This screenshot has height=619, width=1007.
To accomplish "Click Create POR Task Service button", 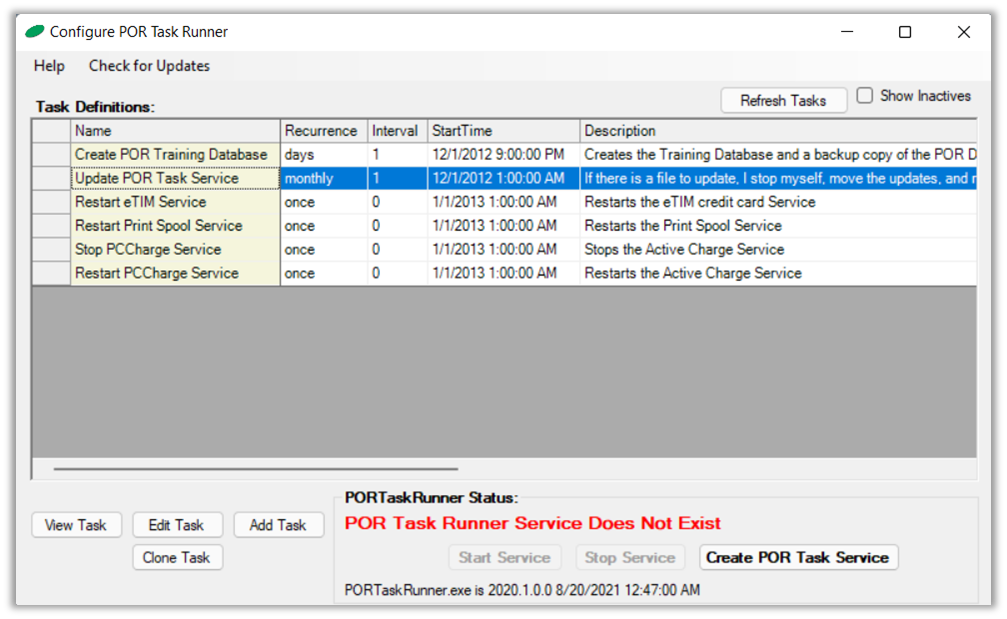I will coord(797,557).
